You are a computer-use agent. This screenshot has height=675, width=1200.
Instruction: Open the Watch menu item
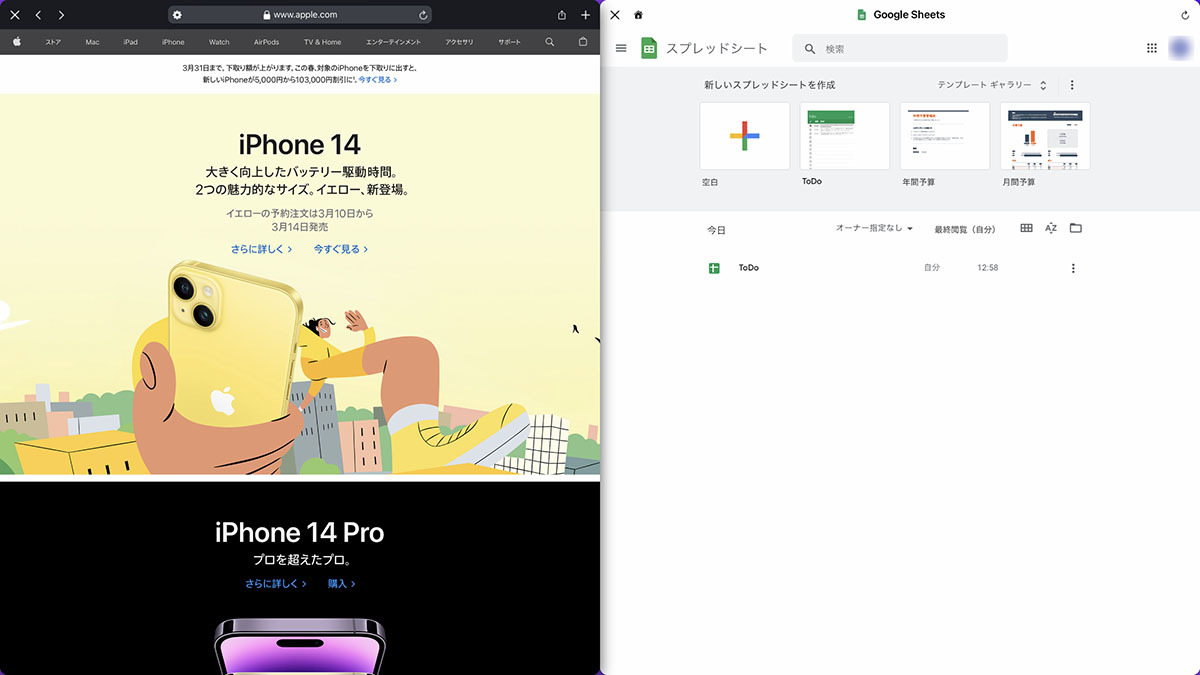click(x=219, y=42)
